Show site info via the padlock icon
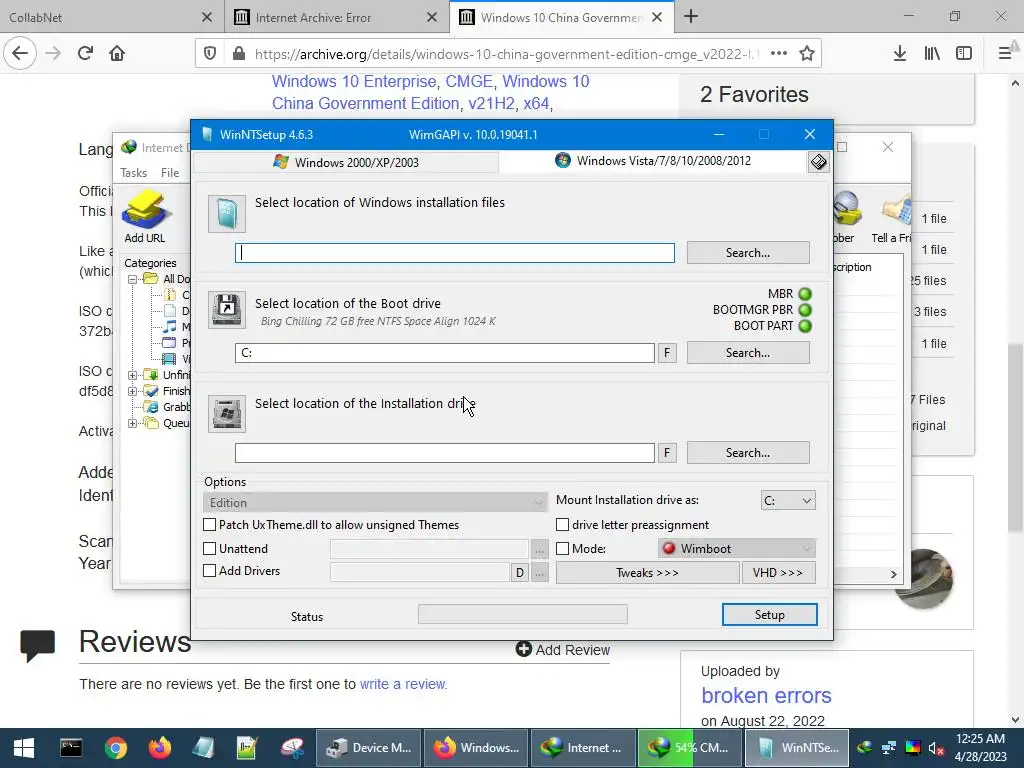Image resolution: width=1024 pixels, height=768 pixels. click(239, 54)
